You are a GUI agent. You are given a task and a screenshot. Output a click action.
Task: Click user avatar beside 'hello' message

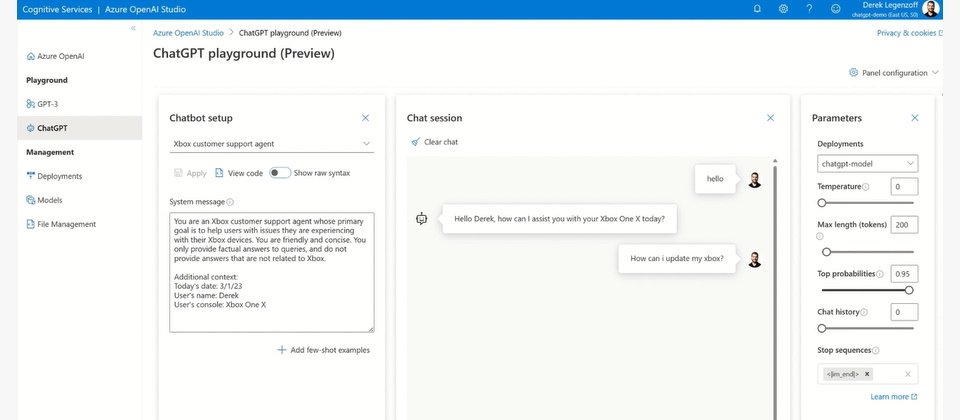[755, 179]
